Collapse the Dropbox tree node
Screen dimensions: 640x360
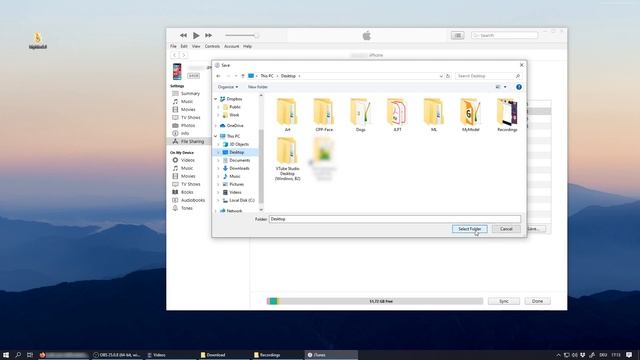[216, 99]
